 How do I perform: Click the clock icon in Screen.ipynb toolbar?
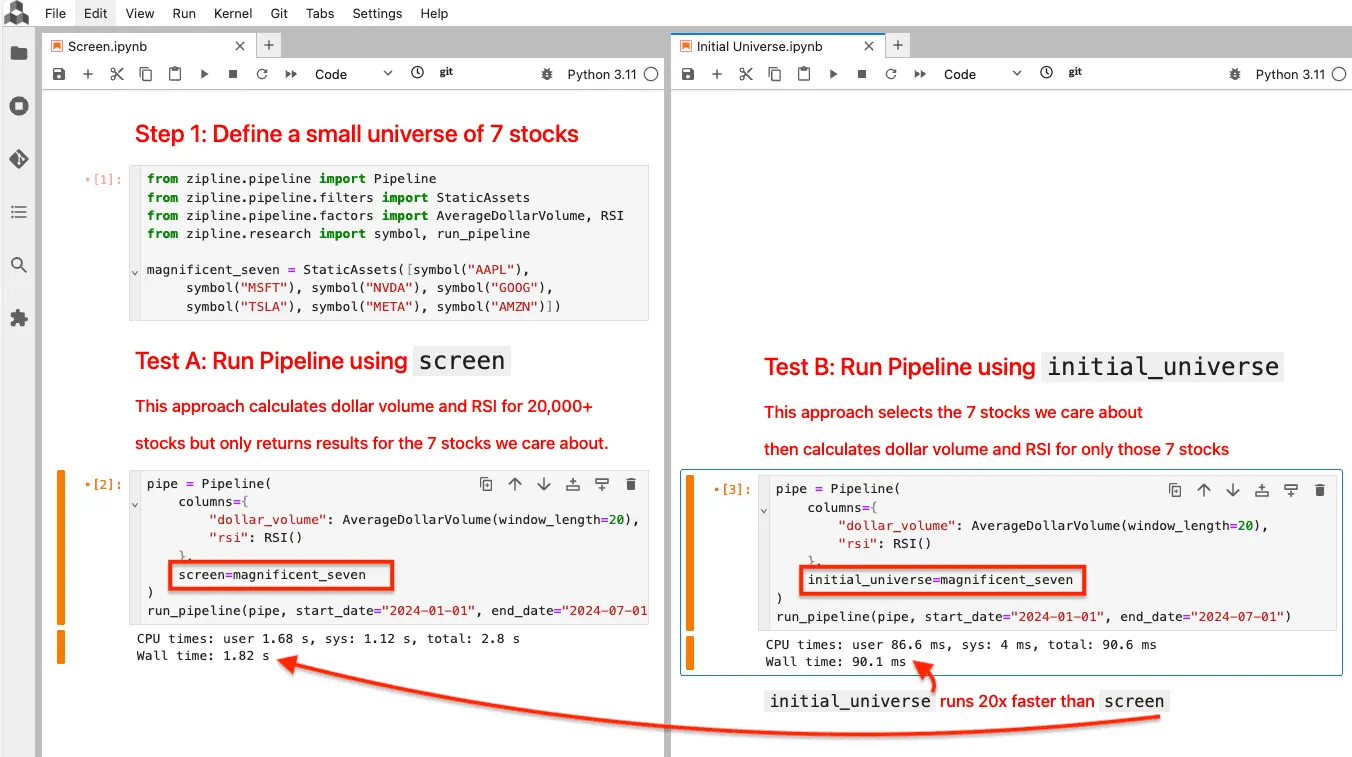tap(417, 73)
